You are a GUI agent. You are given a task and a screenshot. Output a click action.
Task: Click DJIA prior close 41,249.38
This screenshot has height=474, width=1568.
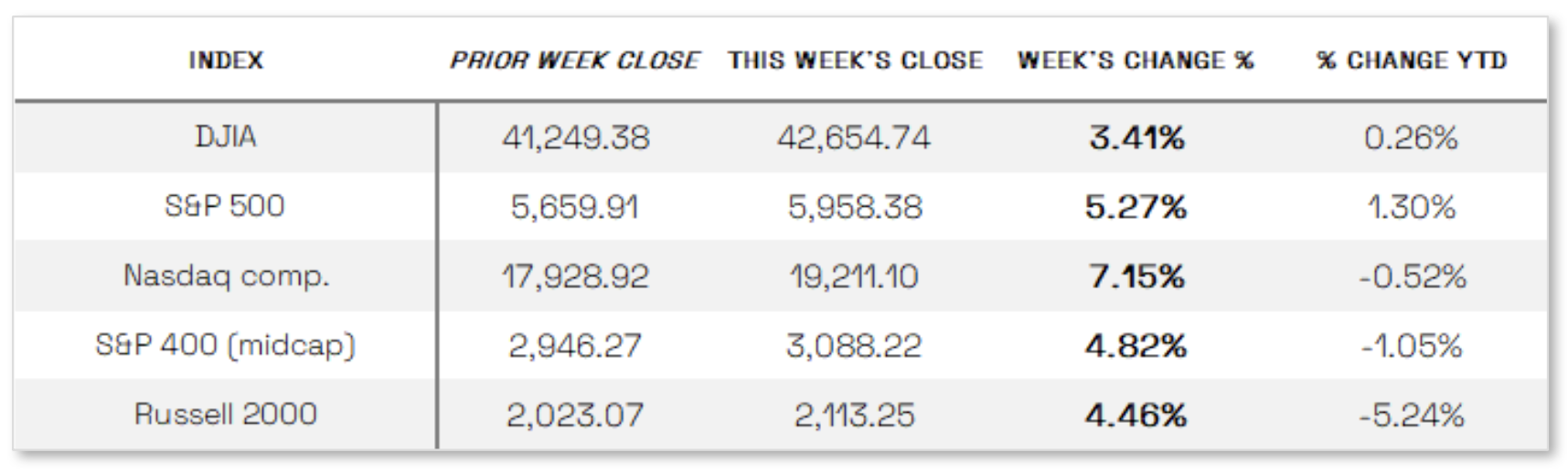[575, 138]
